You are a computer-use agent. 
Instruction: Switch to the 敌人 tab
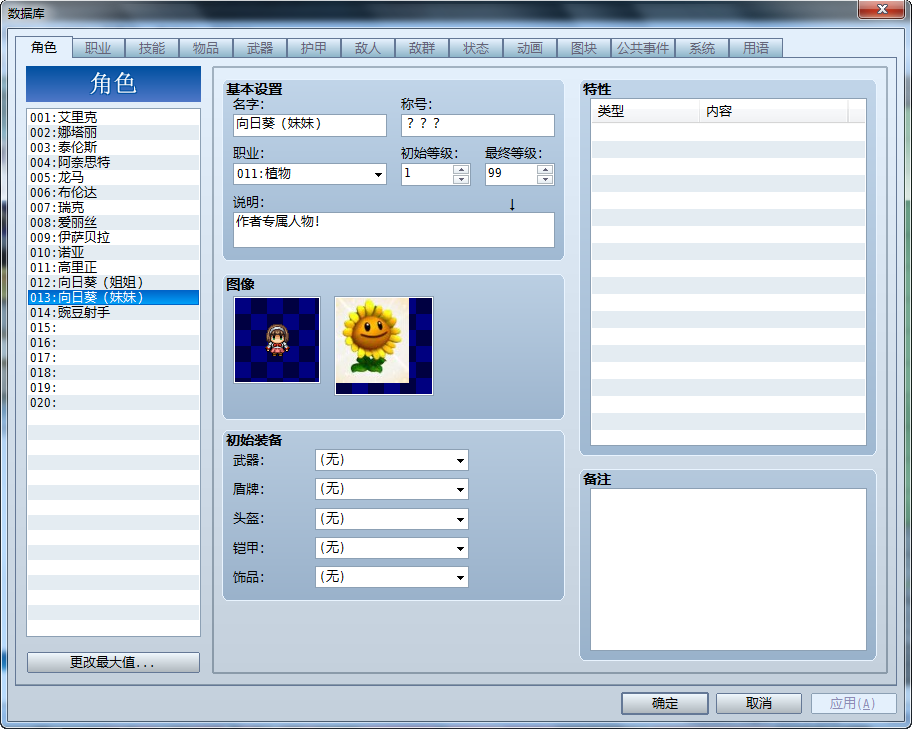[x=368, y=48]
